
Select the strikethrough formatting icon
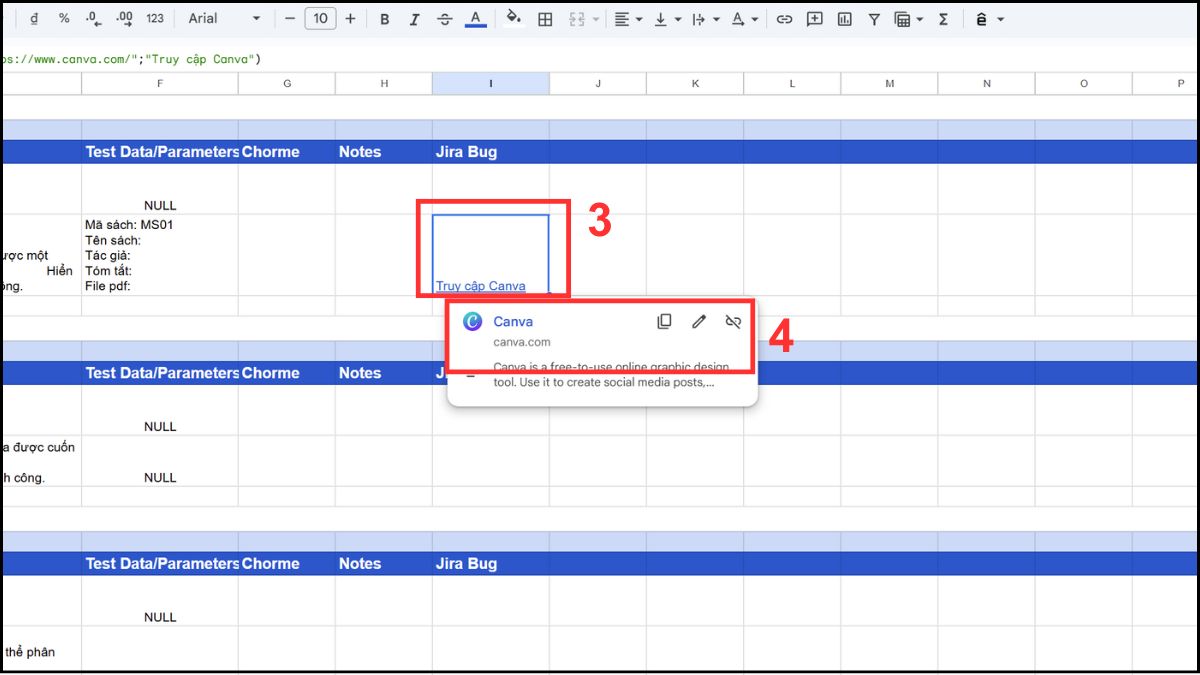444,18
